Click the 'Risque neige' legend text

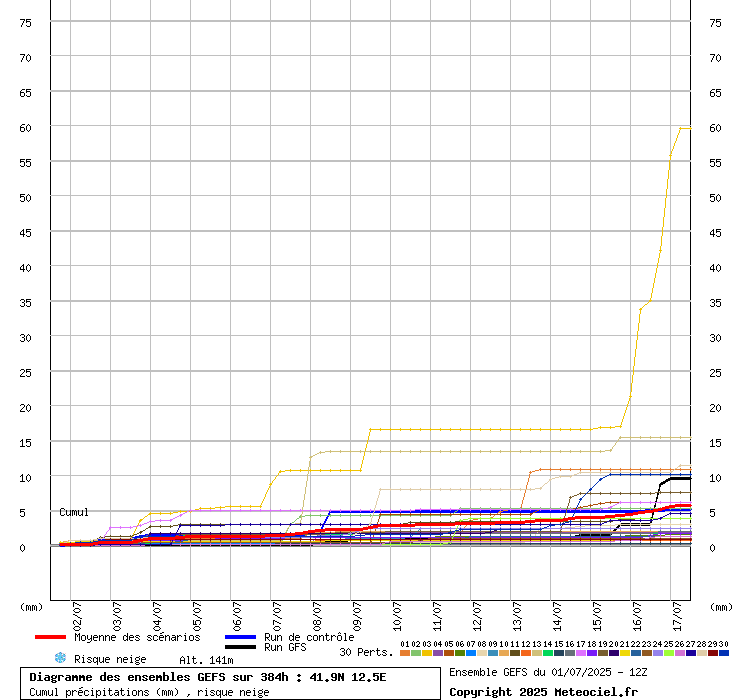(110, 659)
